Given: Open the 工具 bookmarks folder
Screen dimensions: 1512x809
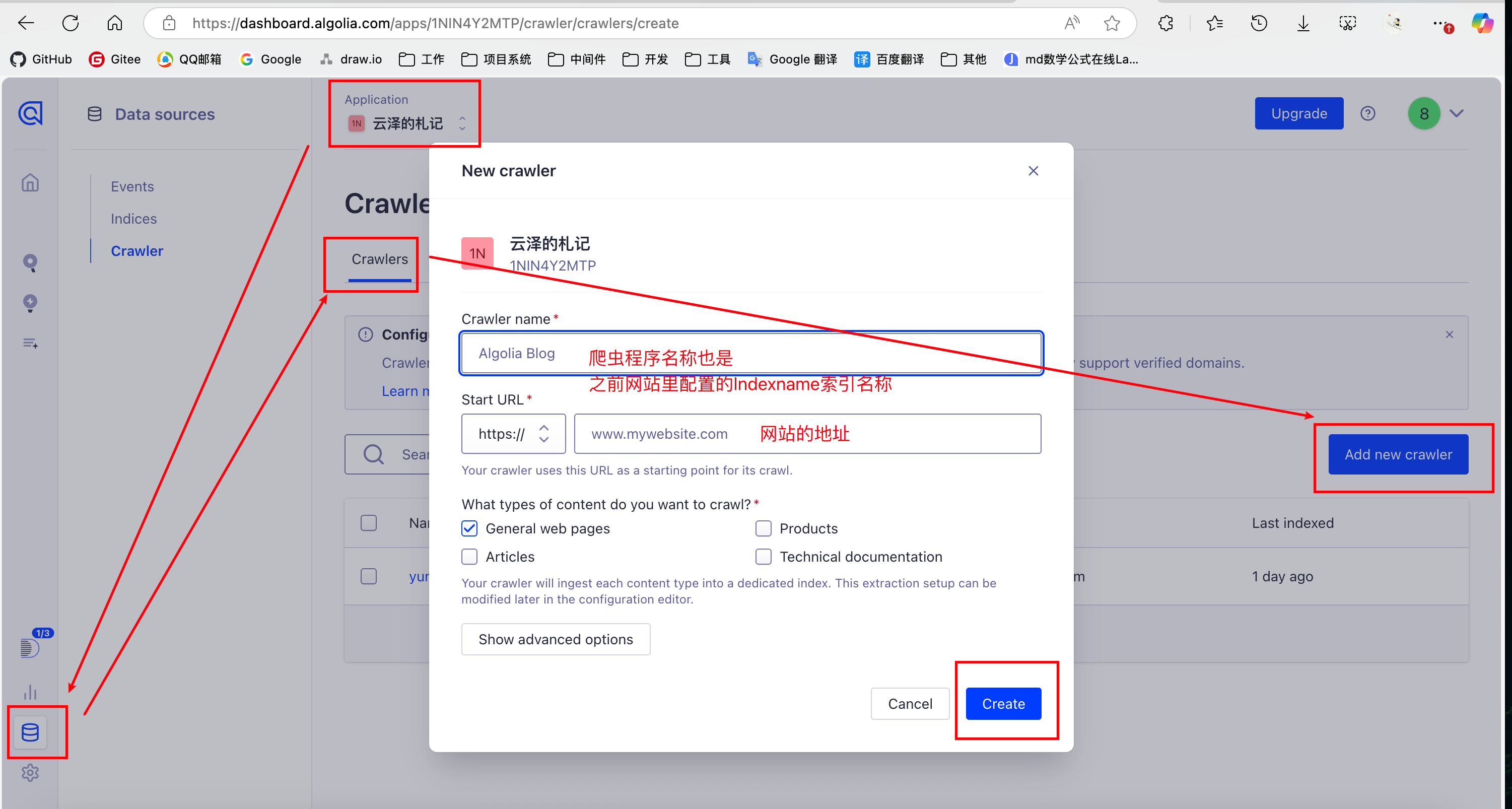Looking at the screenshot, I should [x=707, y=59].
